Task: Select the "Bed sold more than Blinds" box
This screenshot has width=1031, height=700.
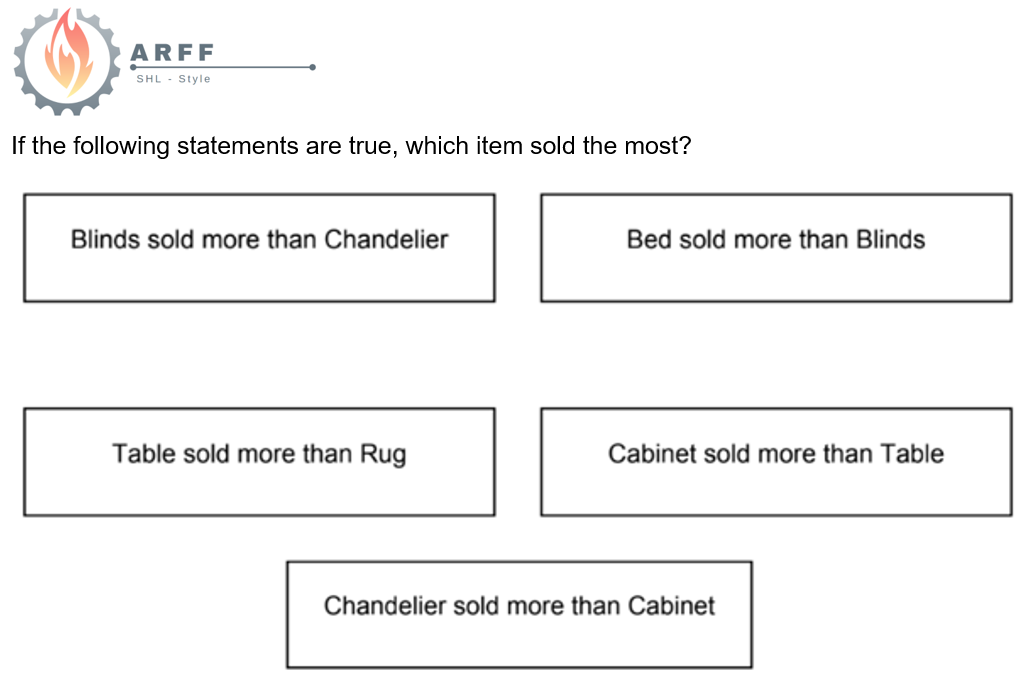Action: pyautogui.click(x=776, y=248)
